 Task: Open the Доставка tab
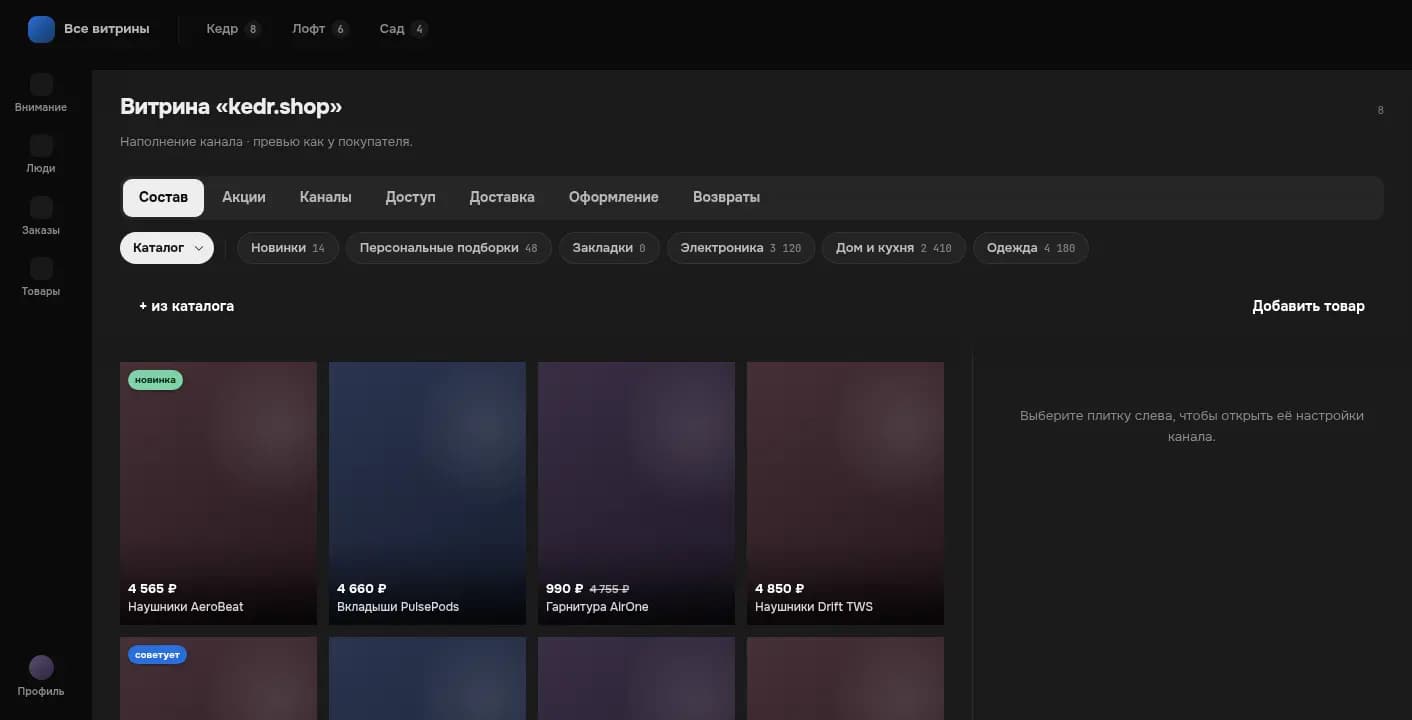click(x=502, y=198)
